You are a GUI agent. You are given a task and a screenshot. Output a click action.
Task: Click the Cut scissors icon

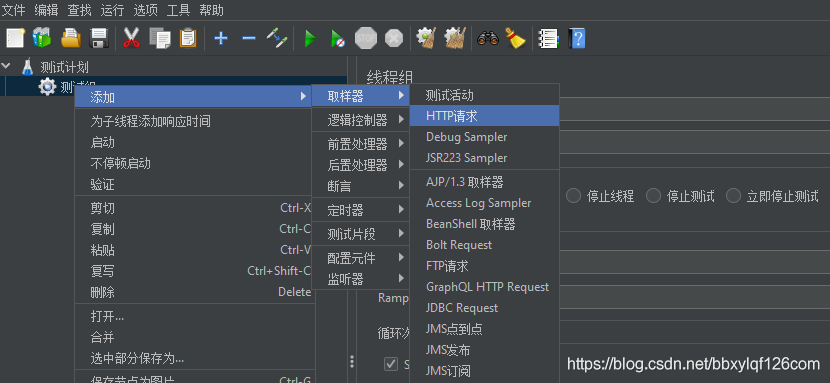[x=131, y=38]
